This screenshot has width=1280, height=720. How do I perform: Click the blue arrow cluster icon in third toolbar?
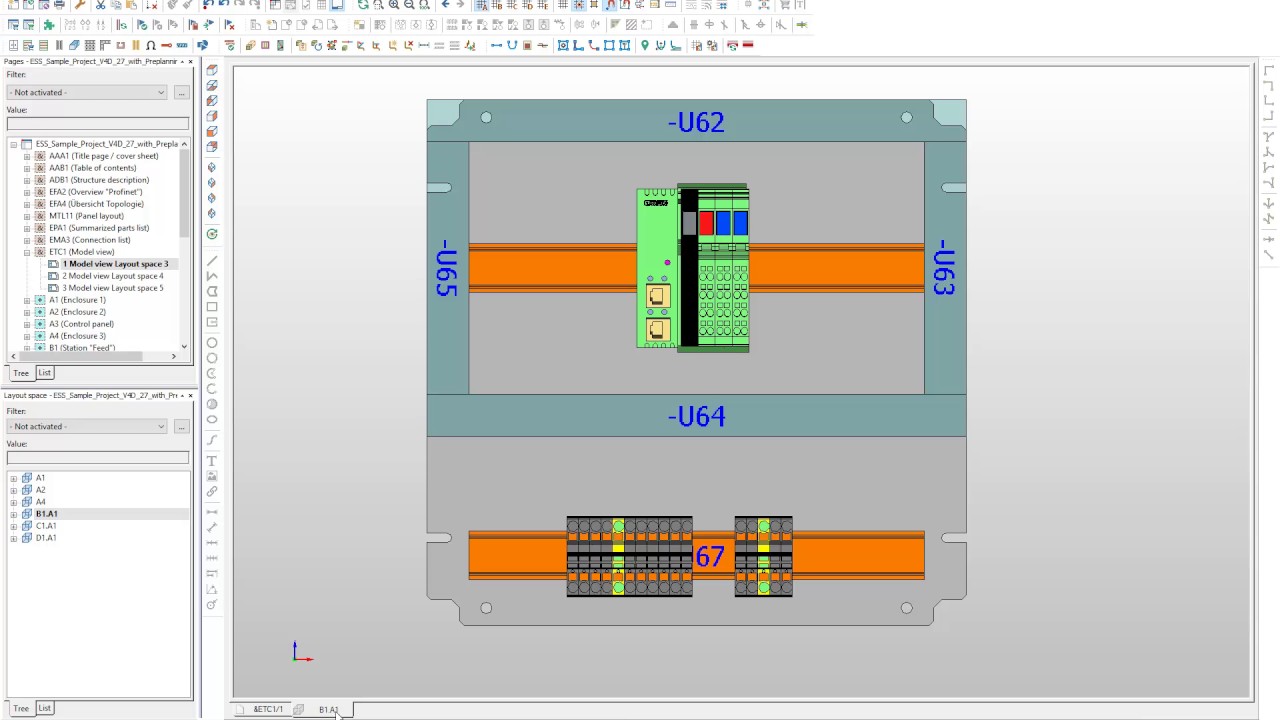pos(202,45)
